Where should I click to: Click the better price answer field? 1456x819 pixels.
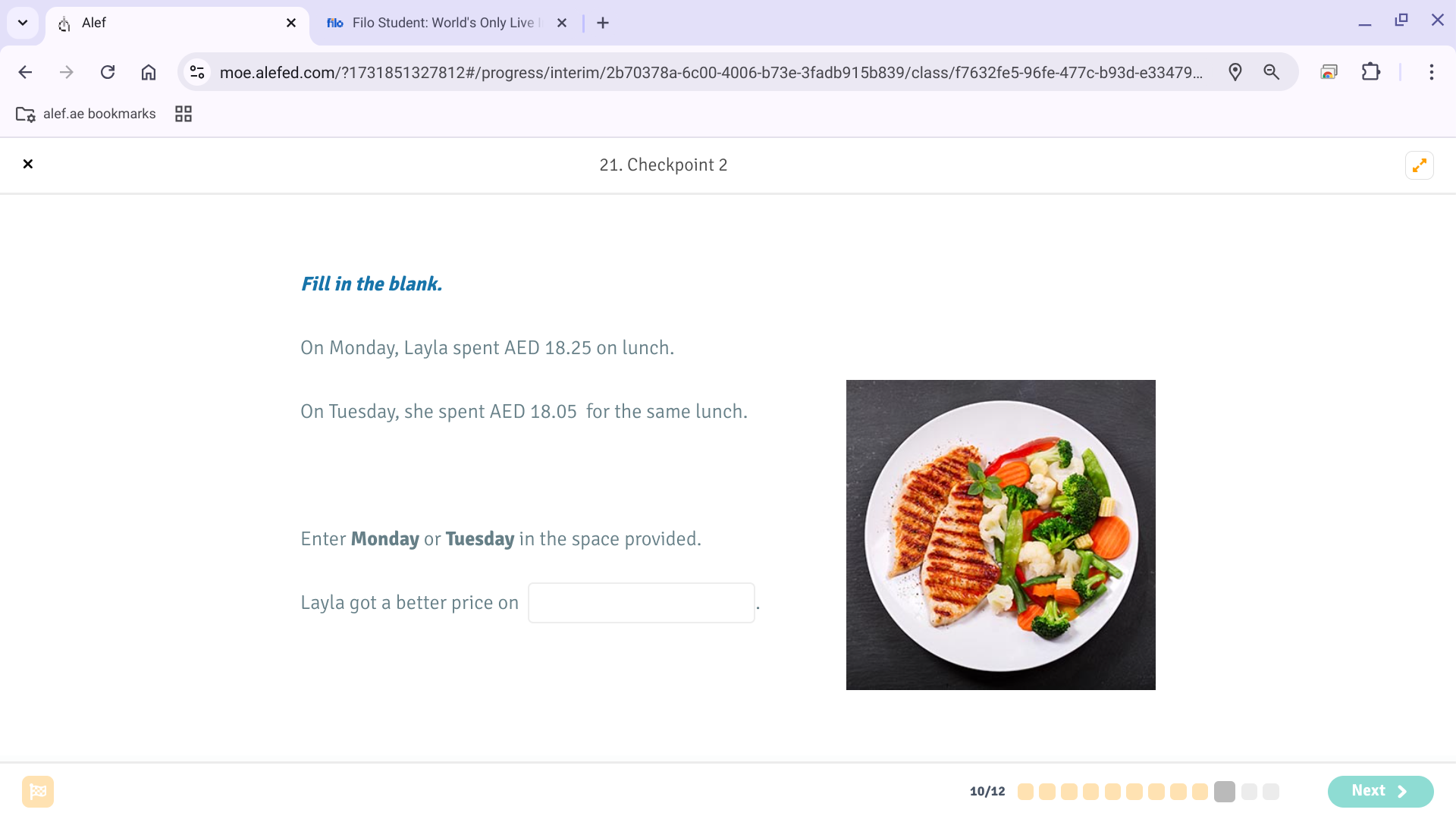point(642,603)
